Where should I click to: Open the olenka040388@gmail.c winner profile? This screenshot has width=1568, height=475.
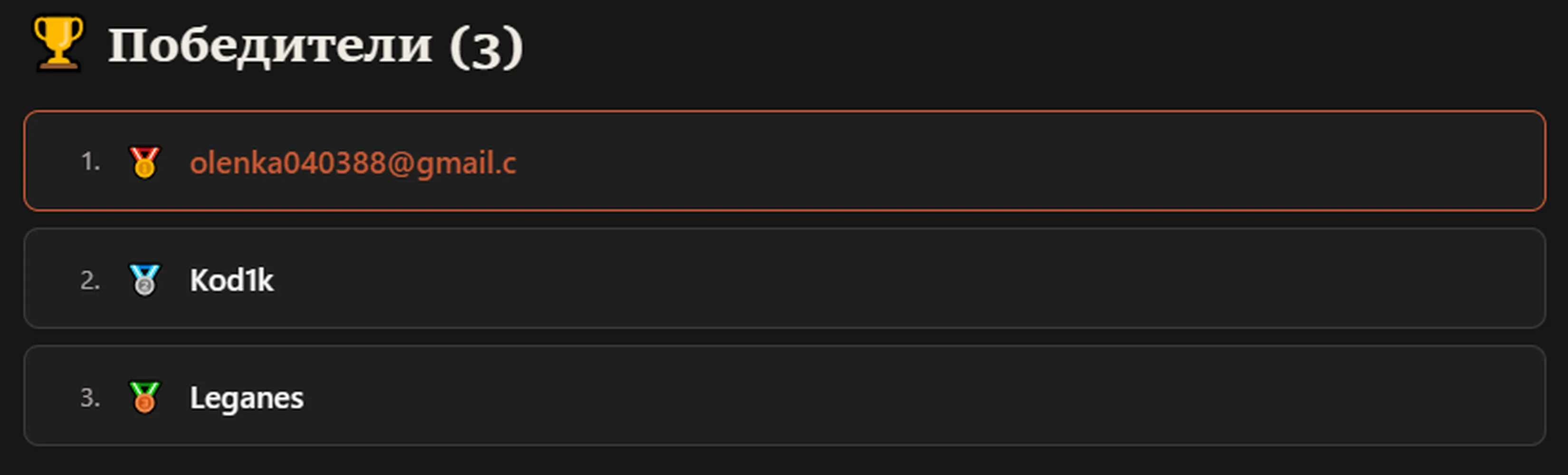[x=353, y=163]
